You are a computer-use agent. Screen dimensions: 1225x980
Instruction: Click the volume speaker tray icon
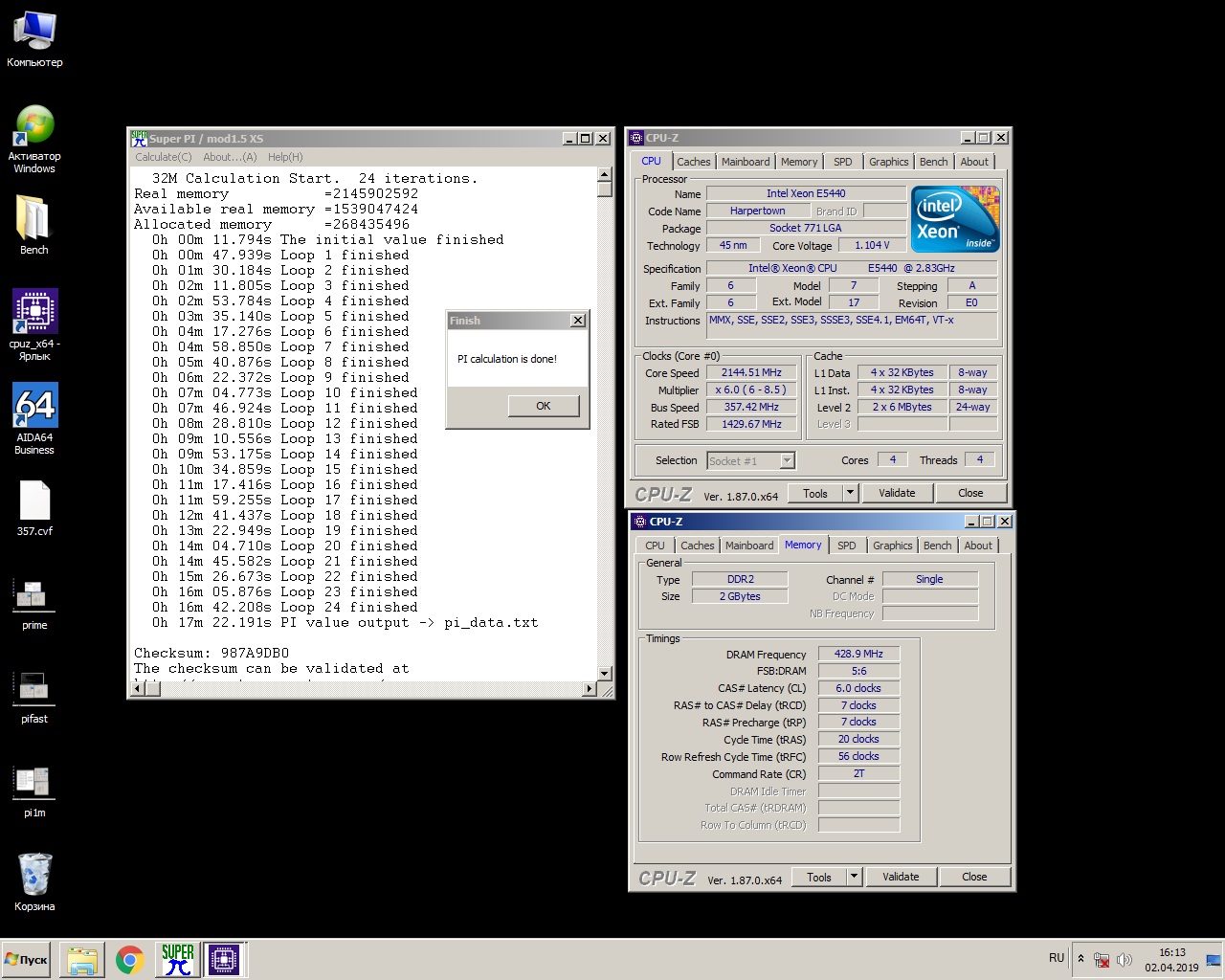(1125, 959)
